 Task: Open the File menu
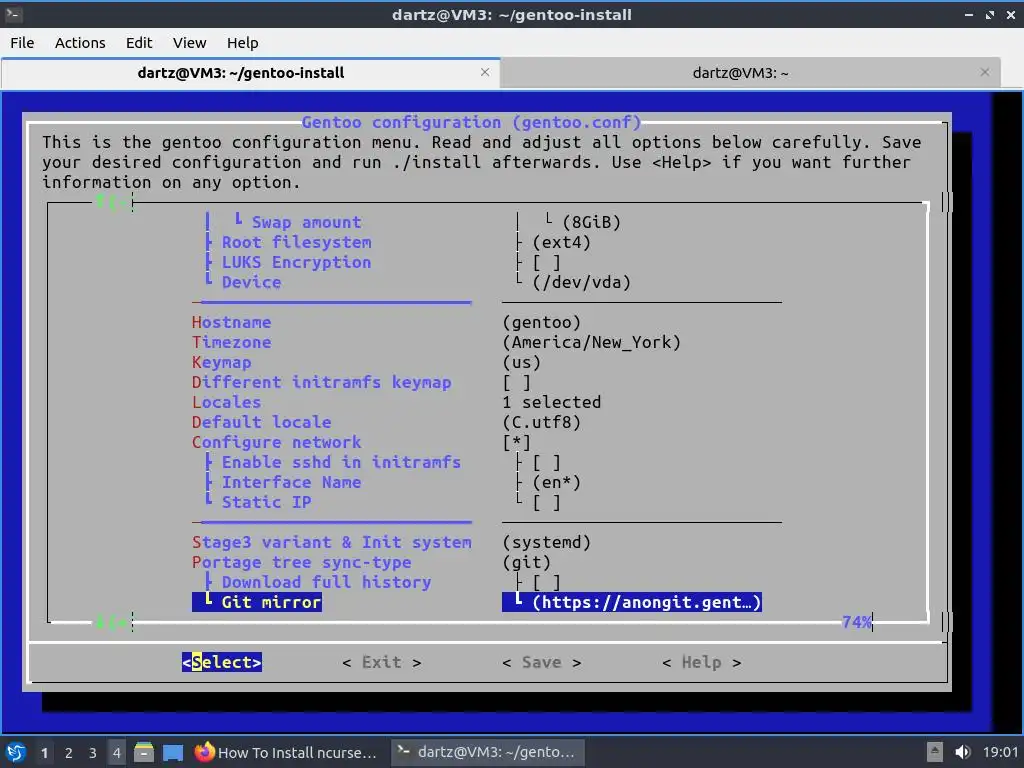22,42
